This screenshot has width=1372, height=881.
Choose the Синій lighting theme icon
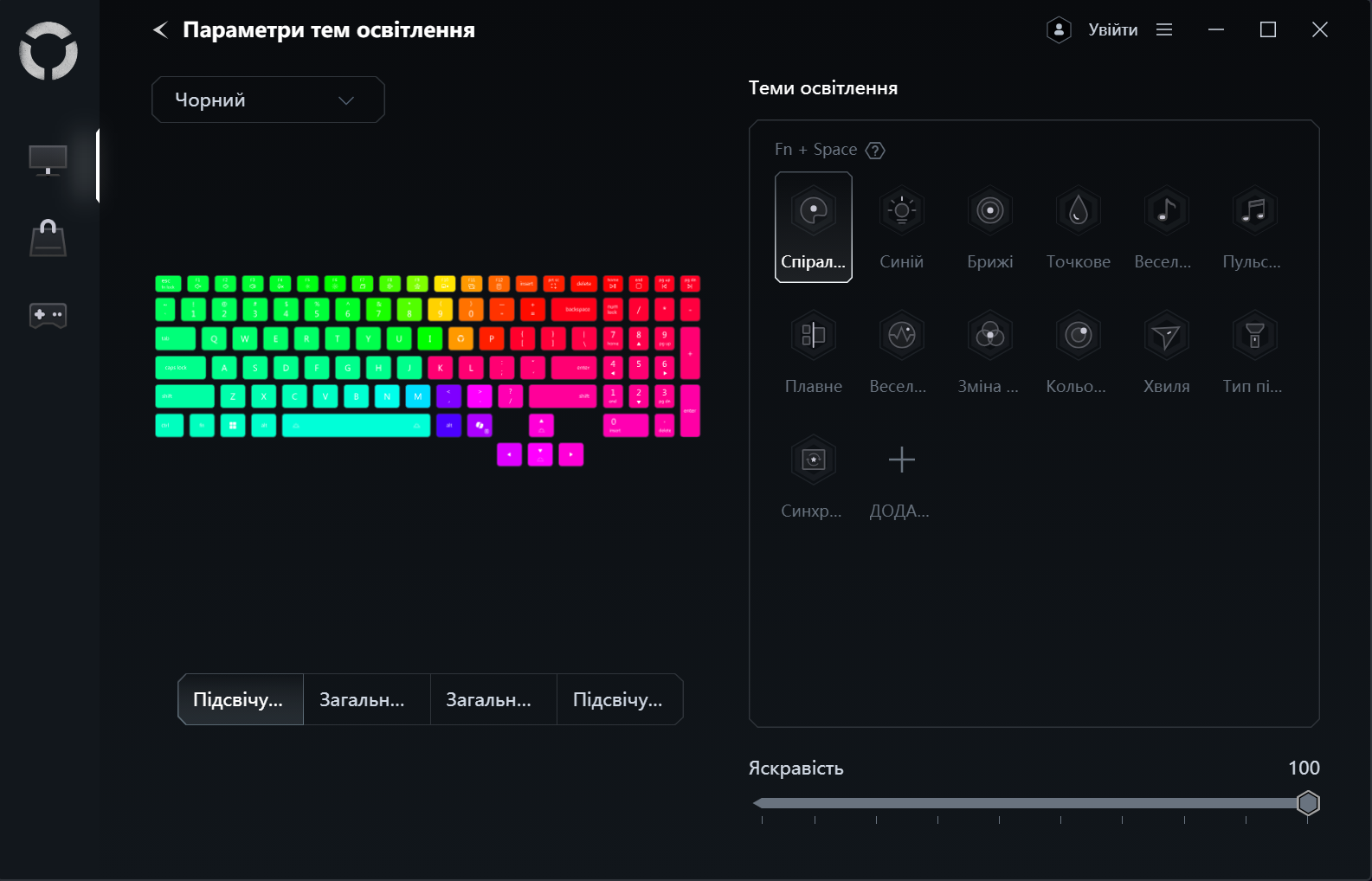[x=902, y=210]
